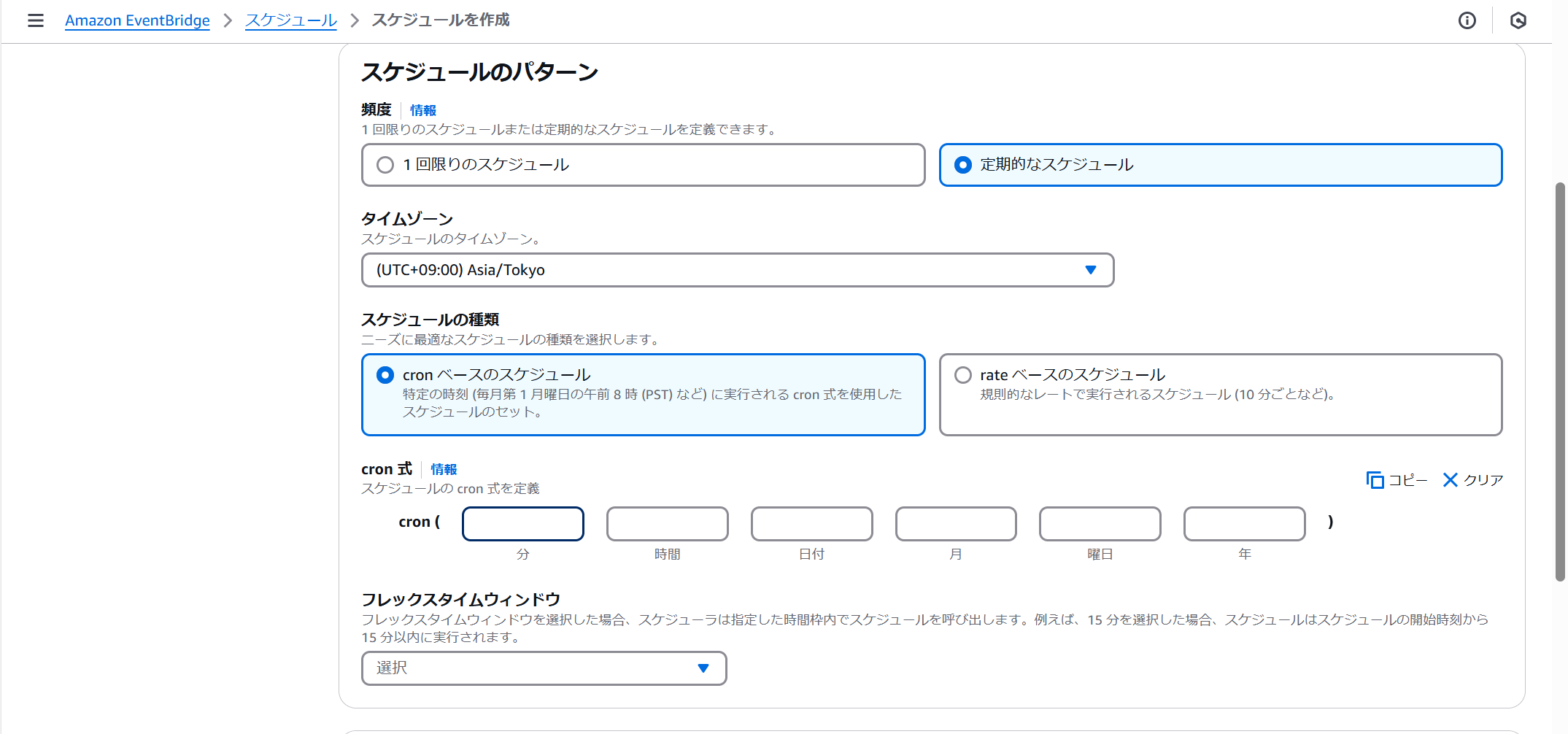Choose the cron ベースのスケジュール option
Viewport: 1568px width, 734px height.
coord(385,374)
